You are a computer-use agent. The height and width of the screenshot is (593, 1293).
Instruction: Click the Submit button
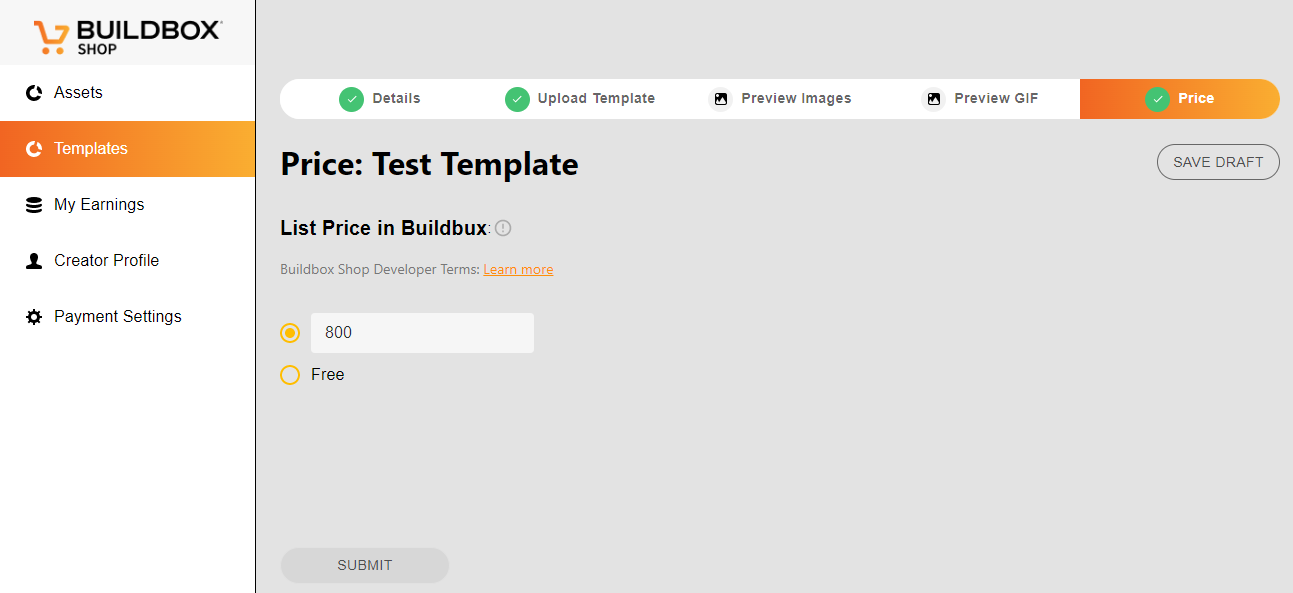tap(365, 565)
